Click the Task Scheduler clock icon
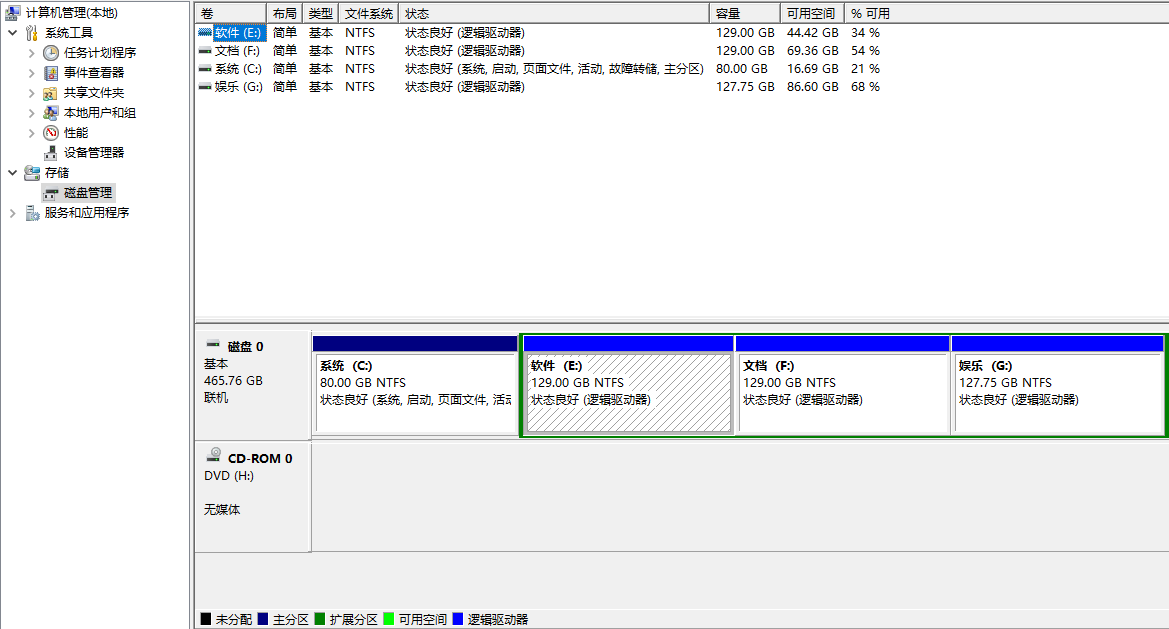 pyautogui.click(x=51, y=53)
